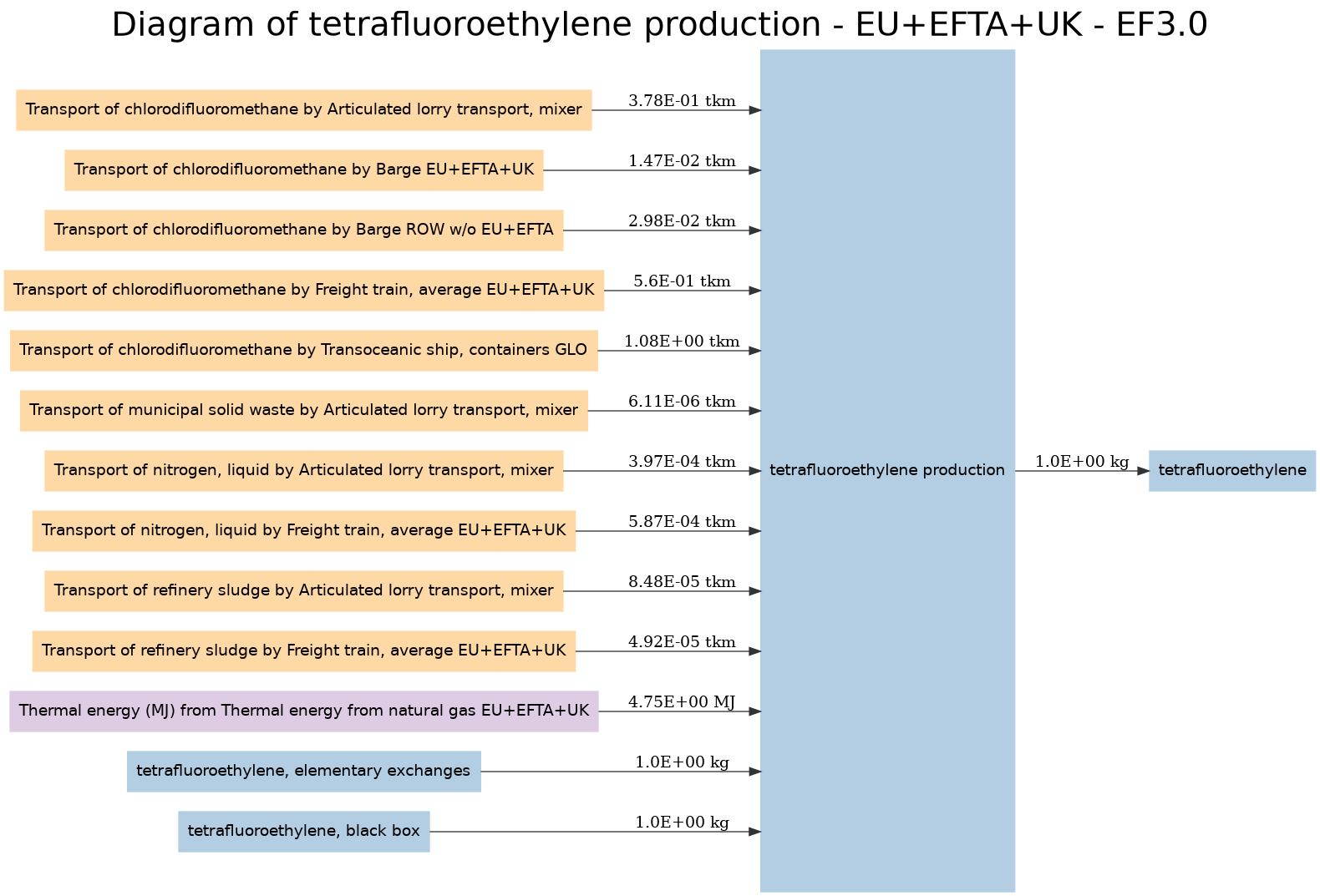Click the output 'tetrafluoroethylene' product node
This screenshot has width=1320, height=896.
[x=1232, y=471]
